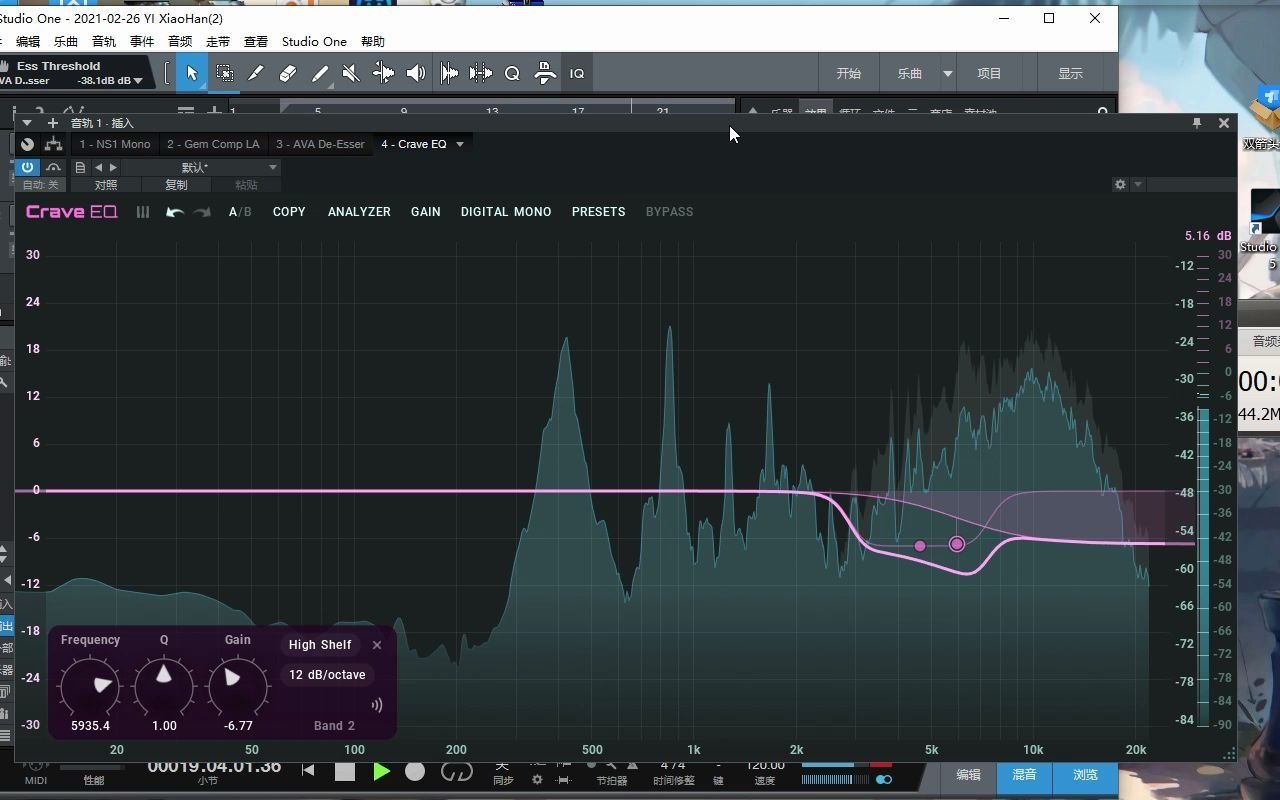Viewport: 1280px width, 800px height.
Task: Toggle Band 2 solo listen icon
Action: [377, 705]
